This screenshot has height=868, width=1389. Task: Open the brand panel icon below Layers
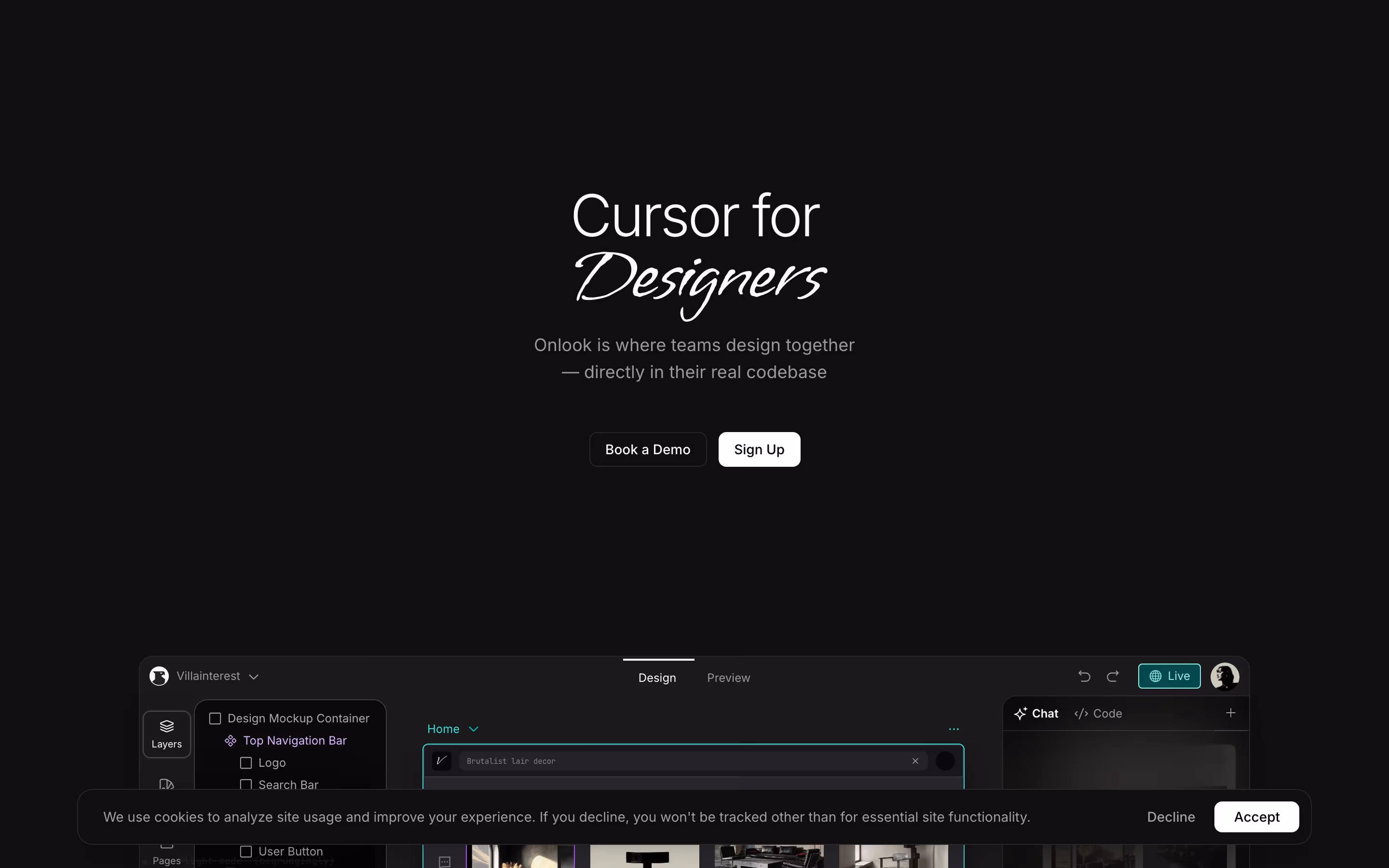point(166,784)
